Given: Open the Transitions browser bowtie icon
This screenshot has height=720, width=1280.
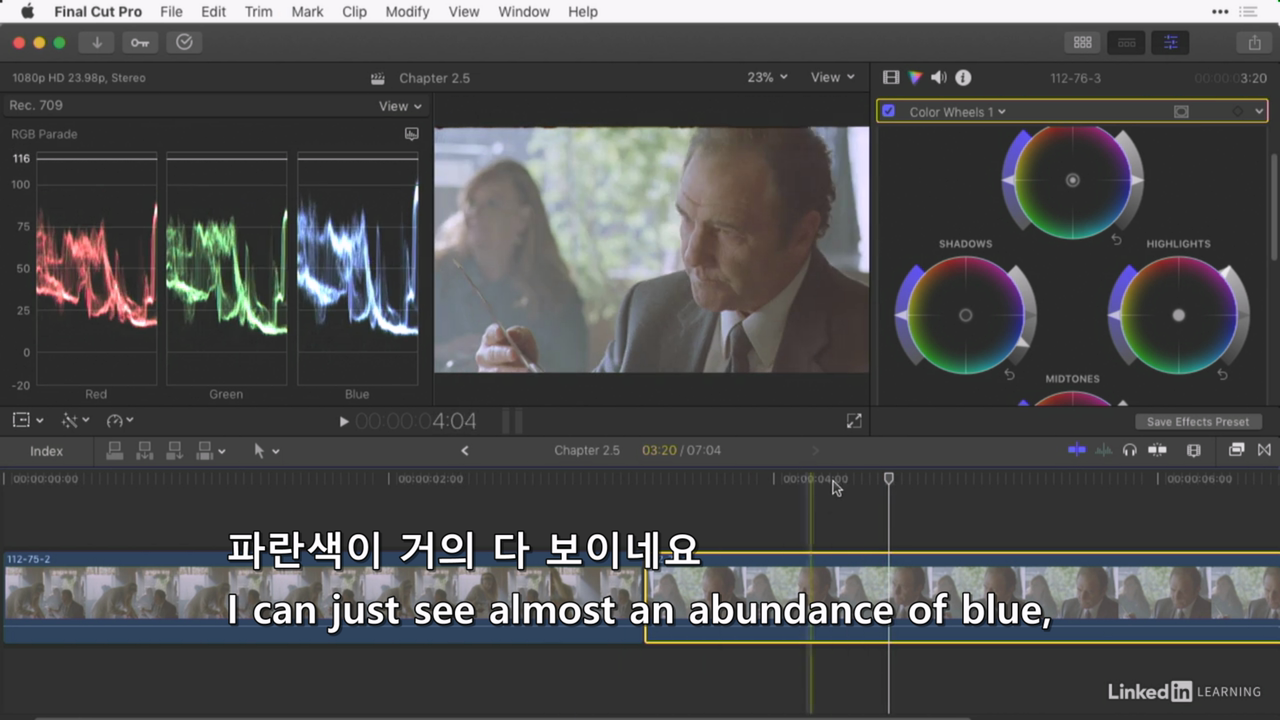Looking at the screenshot, I should [x=1264, y=450].
